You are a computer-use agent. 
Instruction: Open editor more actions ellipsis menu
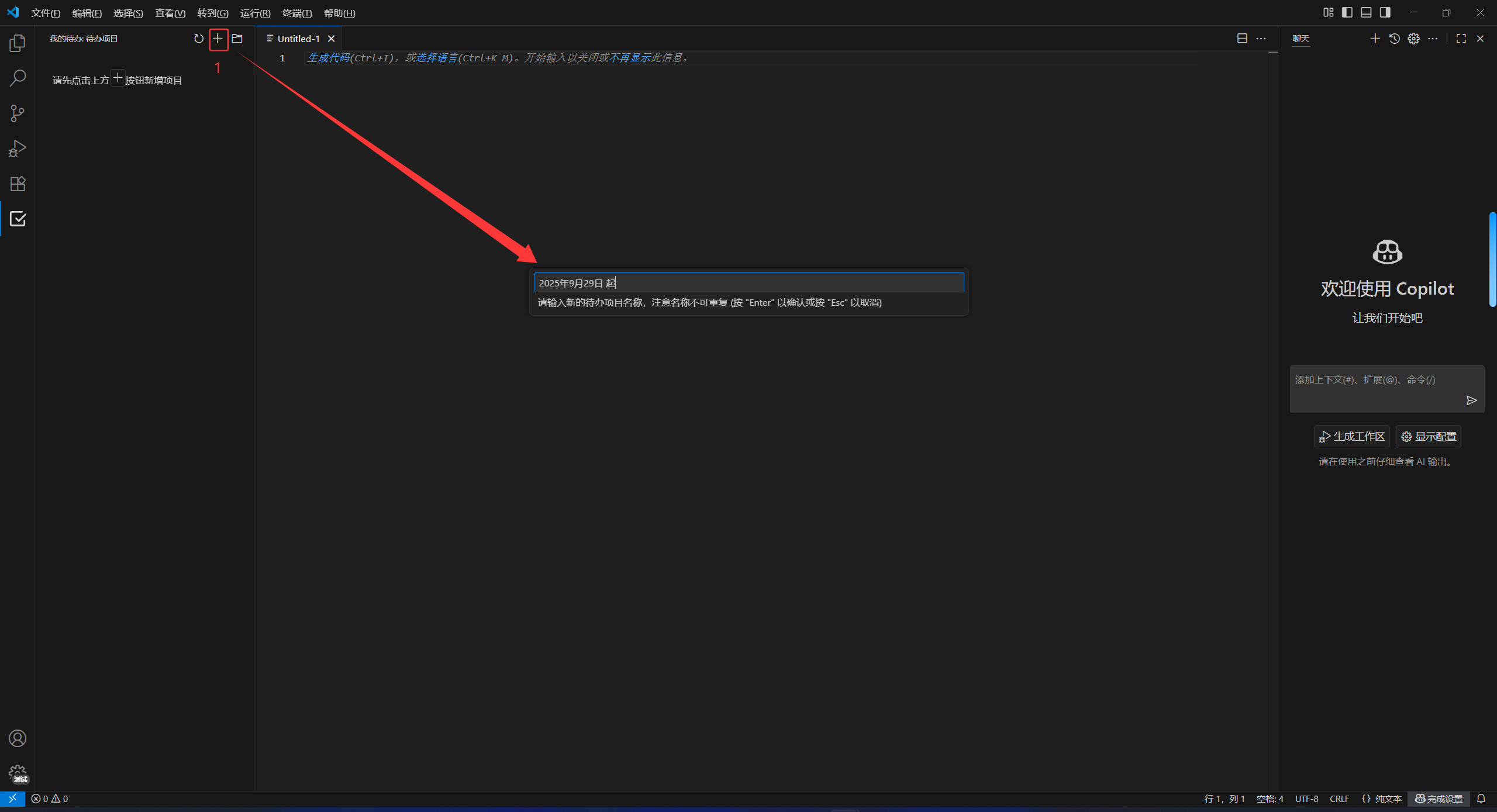(x=1261, y=39)
